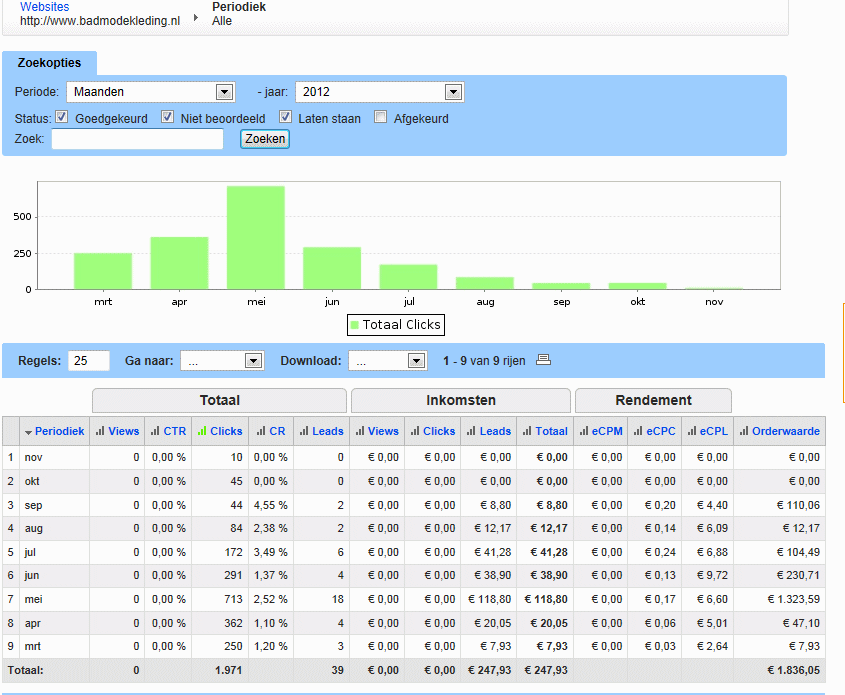This screenshot has height=695, width=845.
Task: Click the chart bar for jul
Action: click(408, 277)
